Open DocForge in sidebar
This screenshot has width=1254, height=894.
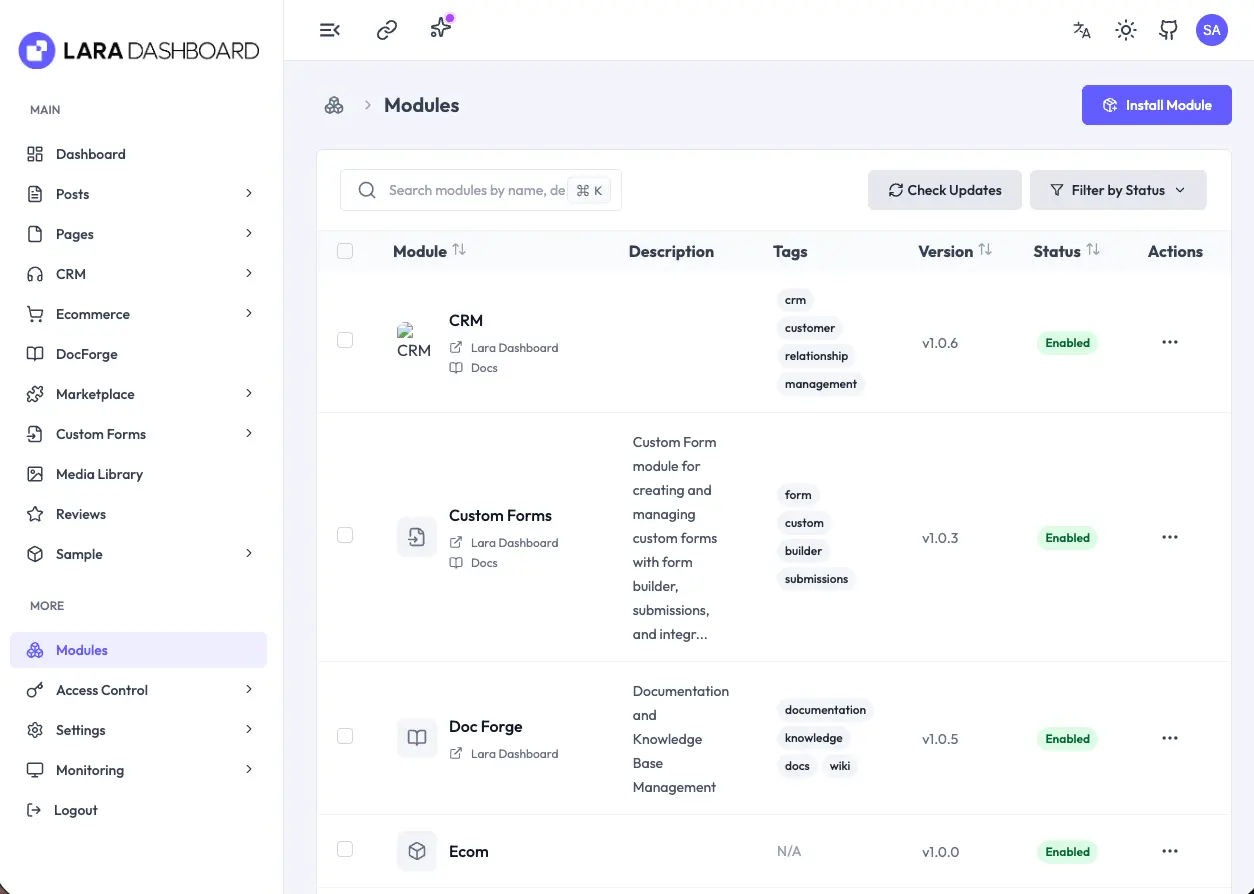tap(138, 354)
